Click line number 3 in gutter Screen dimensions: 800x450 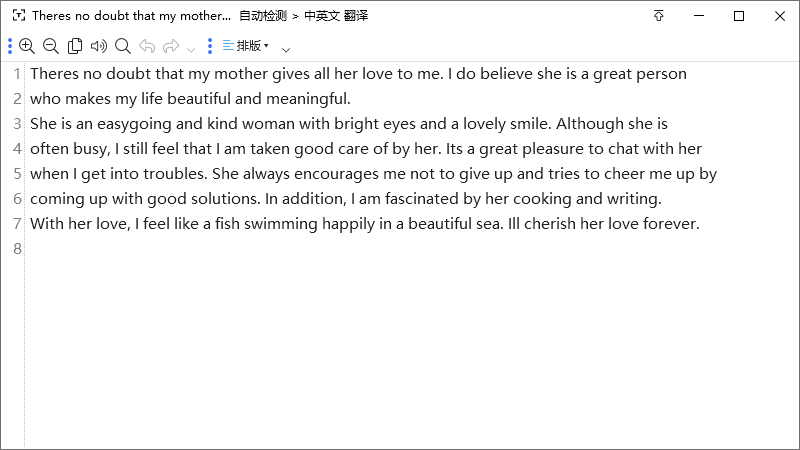click(x=17, y=123)
